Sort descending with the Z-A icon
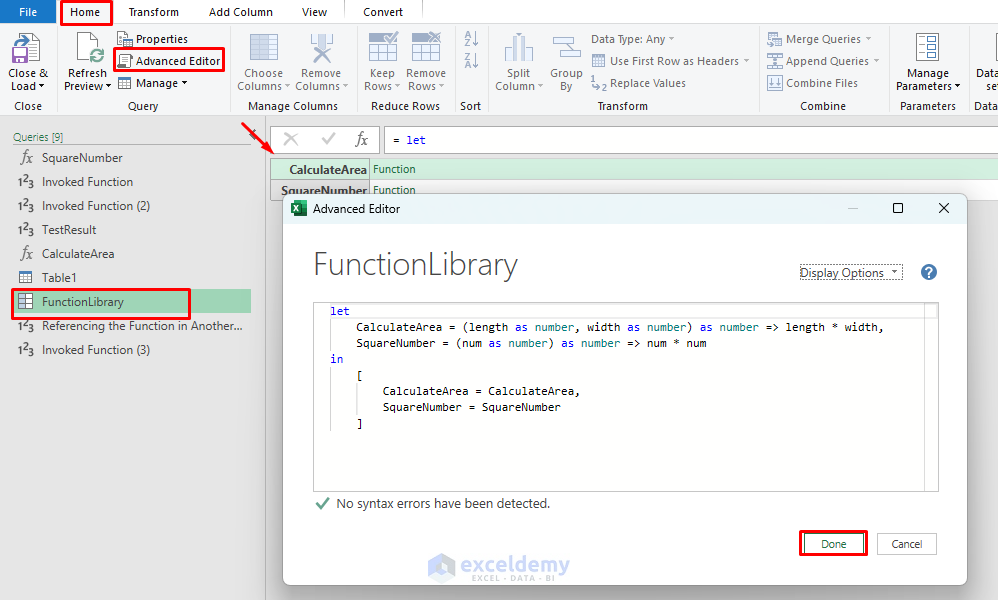Image resolution: width=998 pixels, height=600 pixels. click(x=471, y=60)
